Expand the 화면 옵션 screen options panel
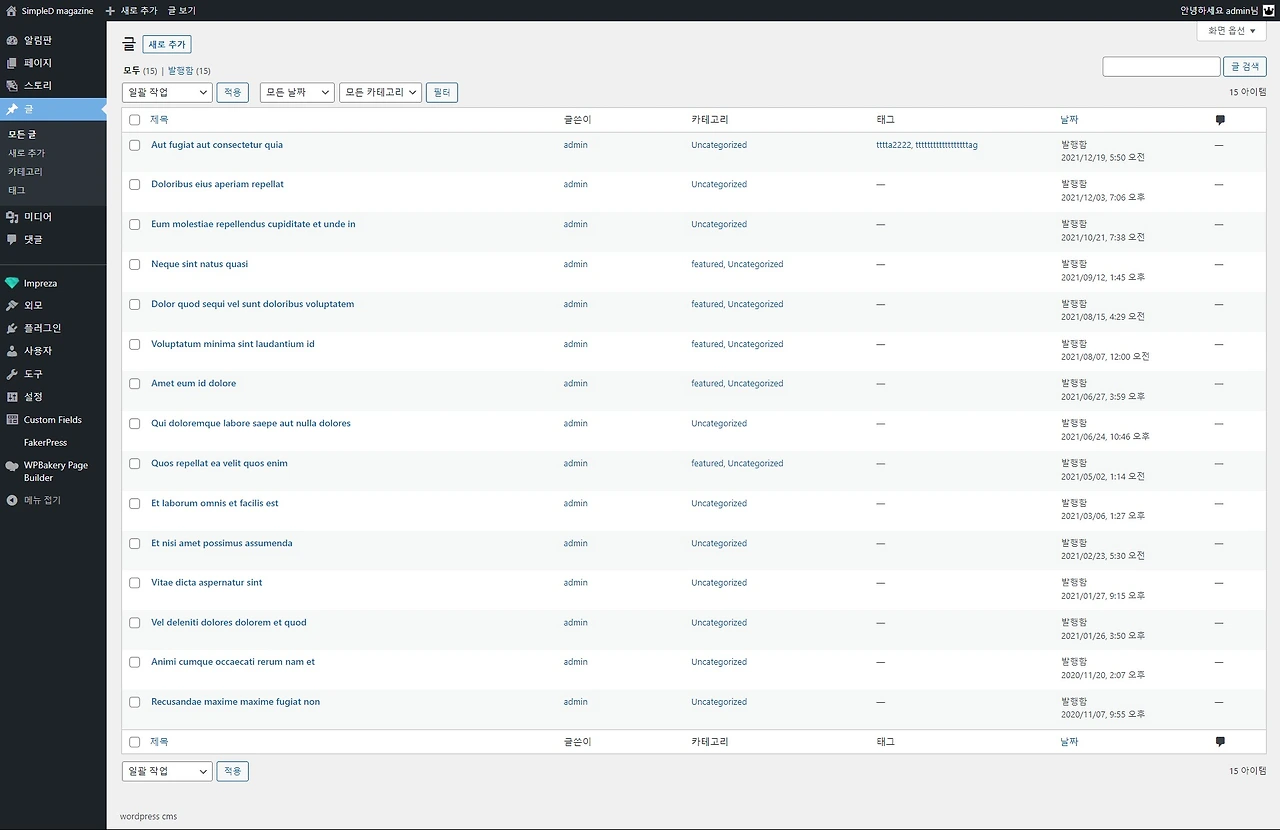Image resolution: width=1280 pixels, height=830 pixels. click(x=1231, y=31)
